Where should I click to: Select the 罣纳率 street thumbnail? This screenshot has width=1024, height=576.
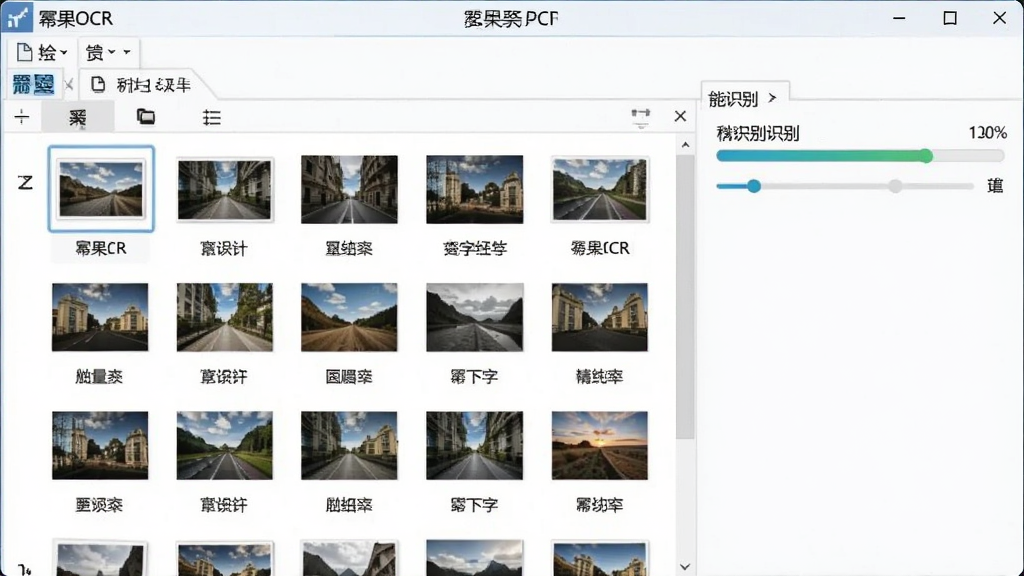pos(349,189)
